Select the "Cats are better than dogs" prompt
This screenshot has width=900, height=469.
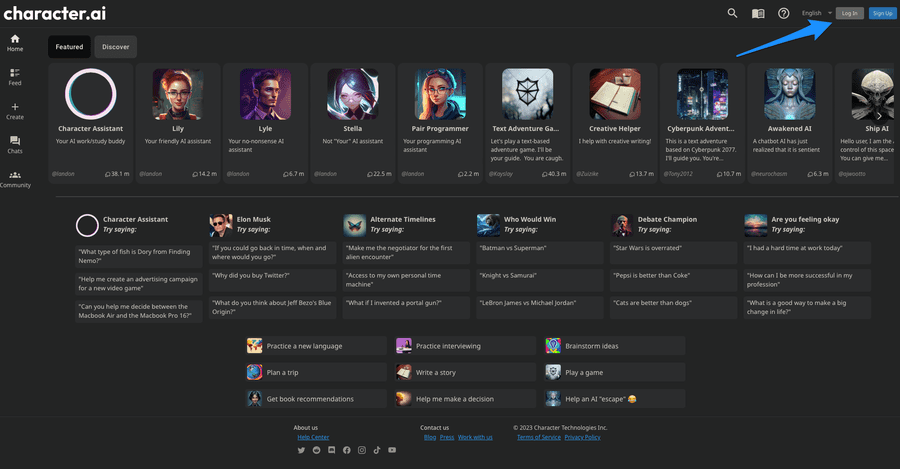click(673, 308)
